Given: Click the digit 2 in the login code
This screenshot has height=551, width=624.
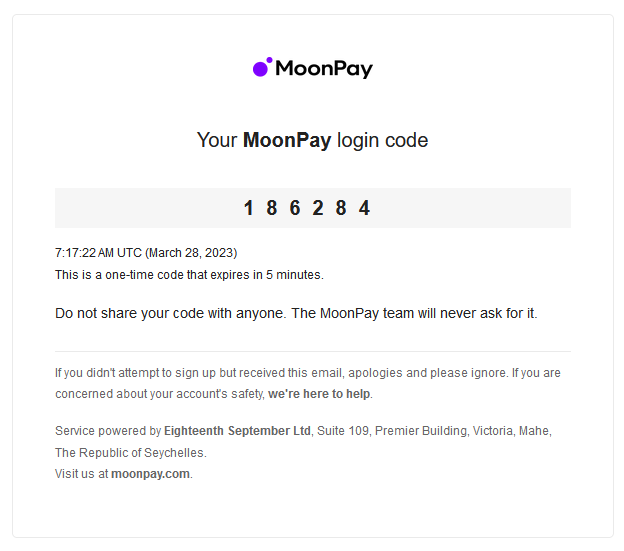Looking at the screenshot, I should tap(318, 208).
